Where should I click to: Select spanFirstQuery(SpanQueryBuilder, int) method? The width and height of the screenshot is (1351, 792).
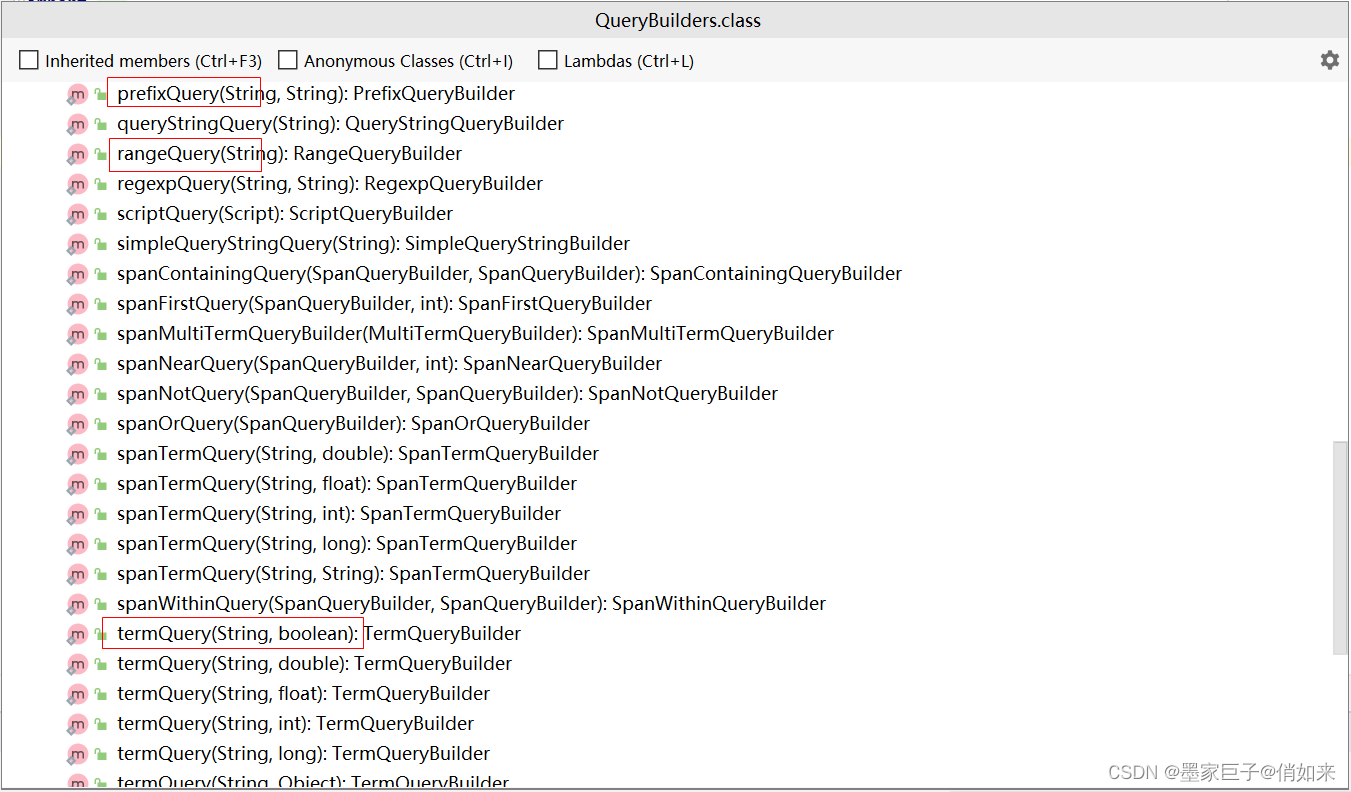(384, 304)
